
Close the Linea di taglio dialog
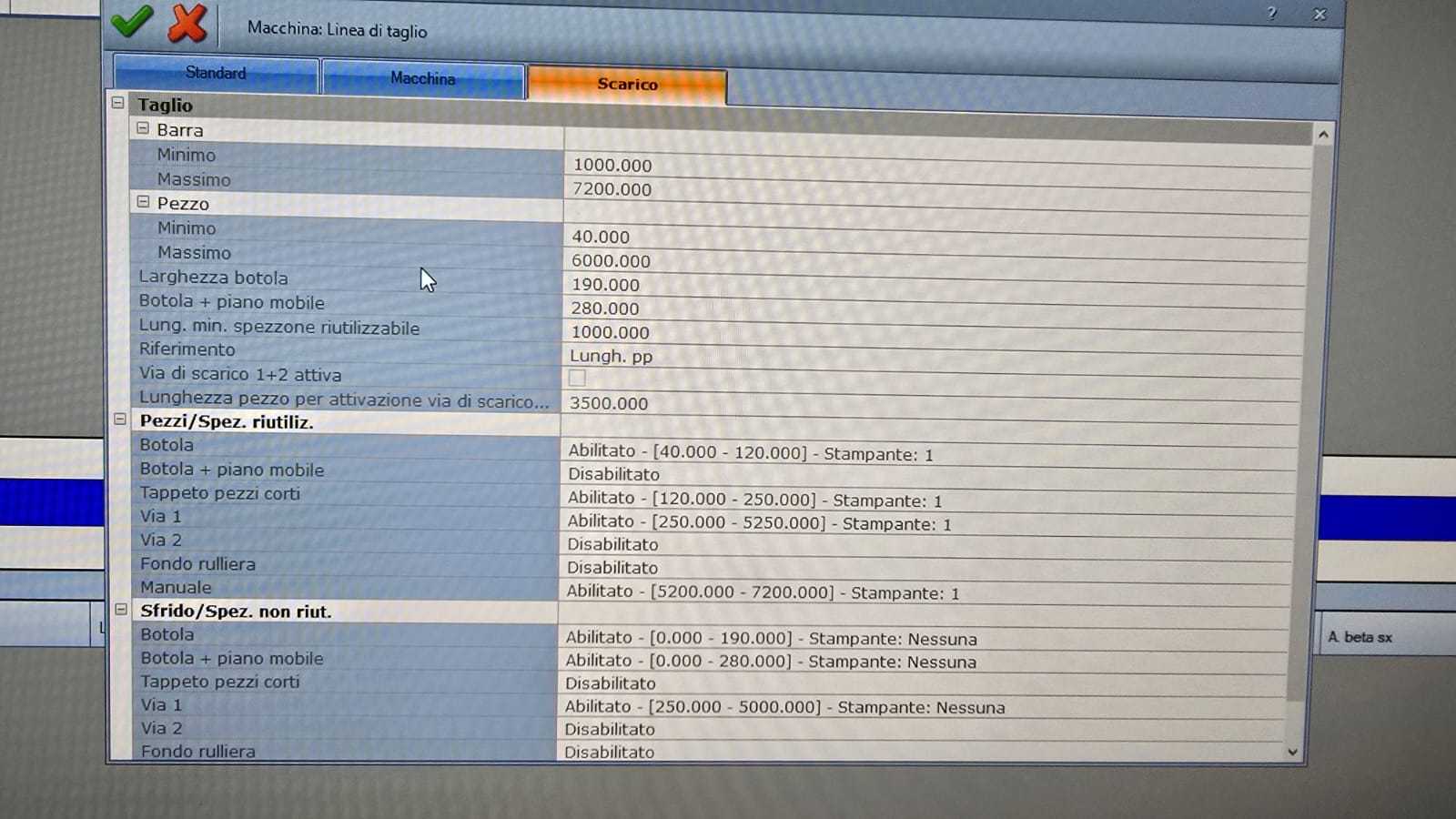point(1319,15)
